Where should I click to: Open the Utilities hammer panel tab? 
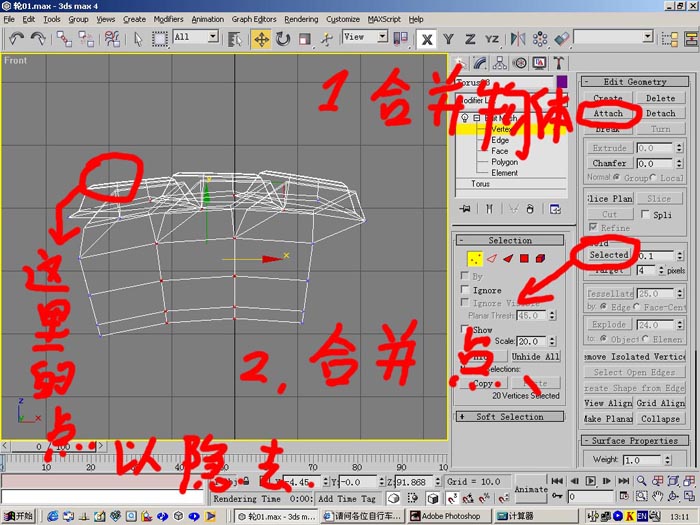point(559,63)
